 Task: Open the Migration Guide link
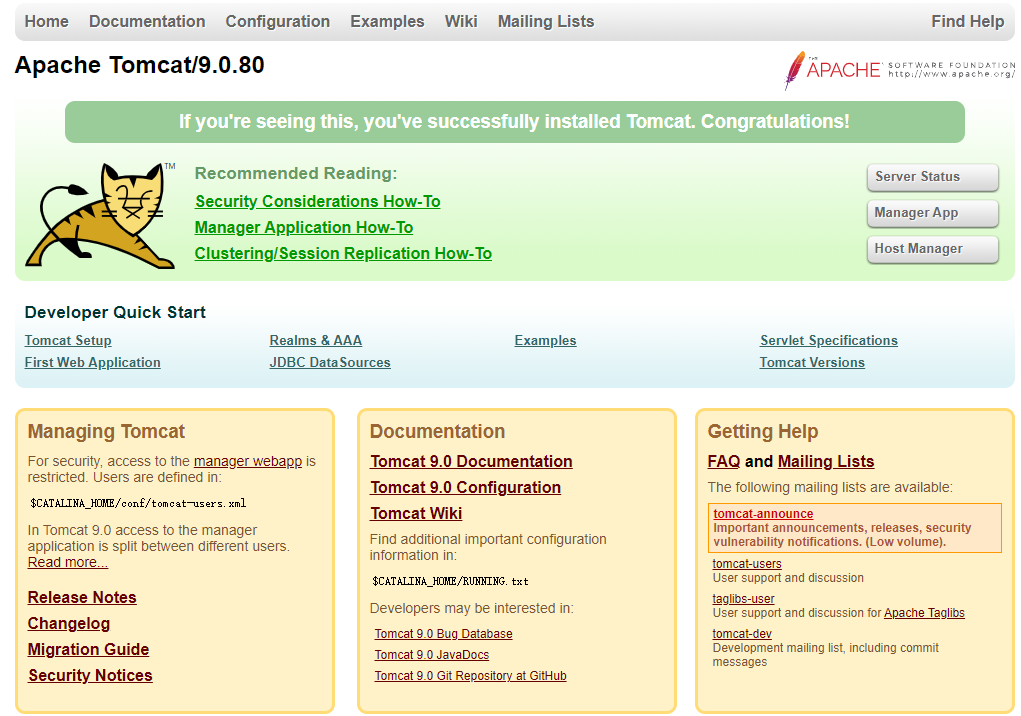[89, 650]
